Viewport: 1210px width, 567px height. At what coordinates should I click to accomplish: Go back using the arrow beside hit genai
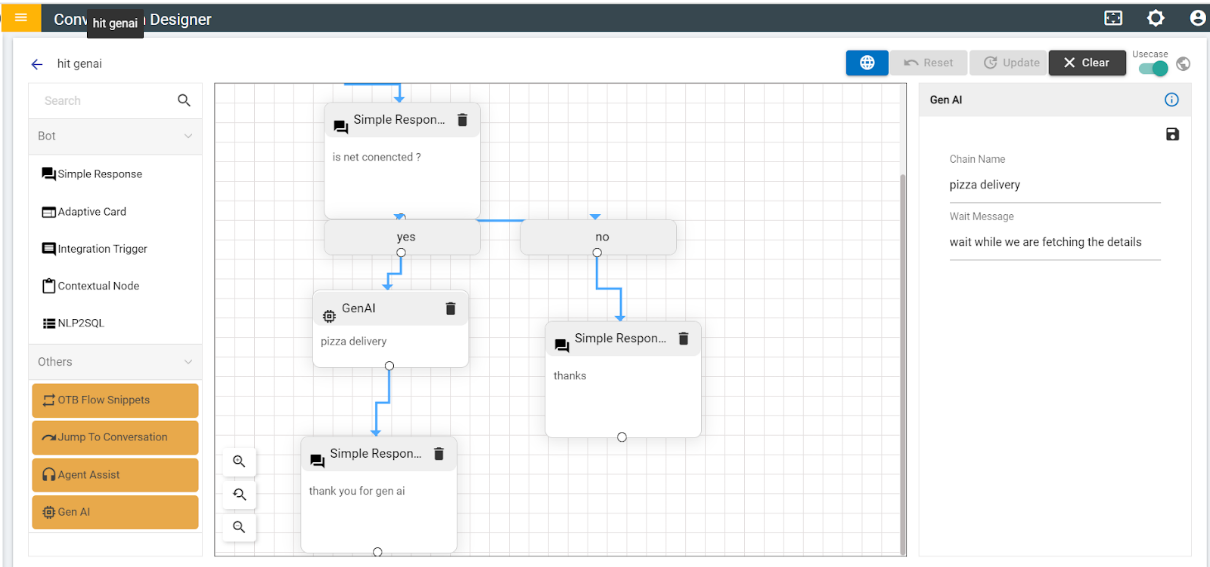pyautogui.click(x=37, y=64)
